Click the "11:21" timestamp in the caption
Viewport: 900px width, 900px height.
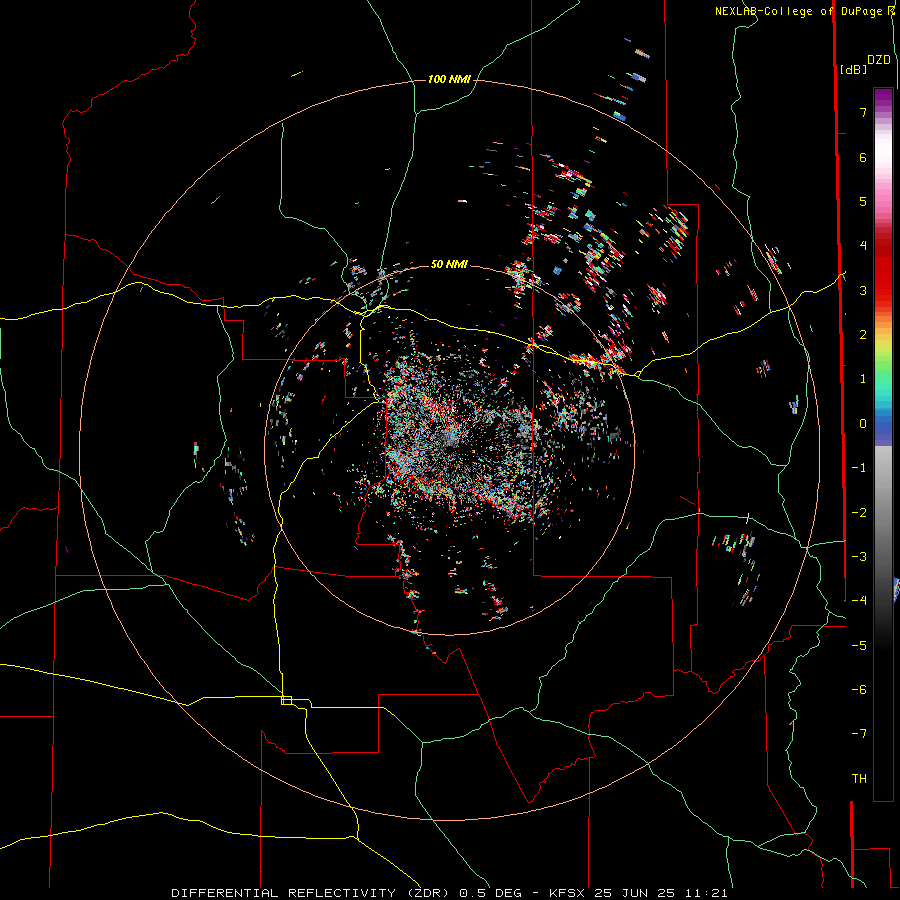point(706,893)
